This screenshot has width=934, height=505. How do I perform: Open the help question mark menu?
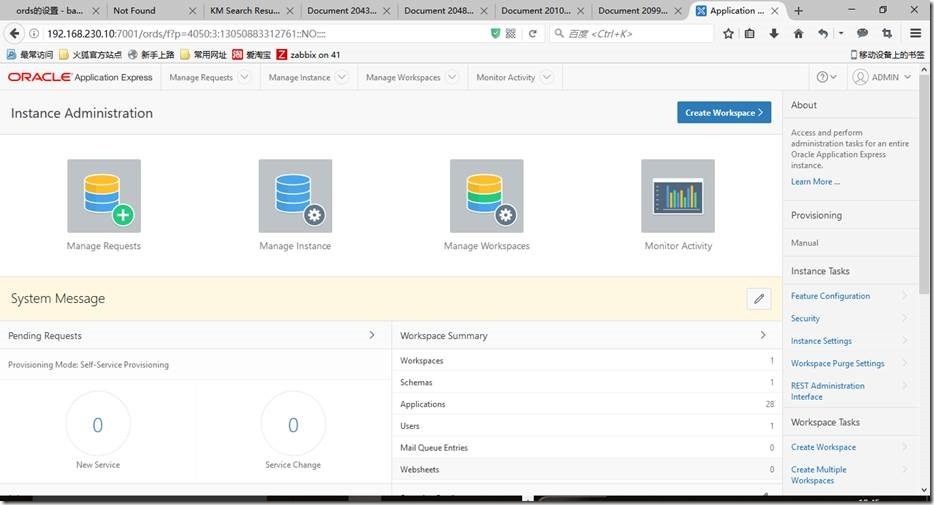tap(826, 77)
